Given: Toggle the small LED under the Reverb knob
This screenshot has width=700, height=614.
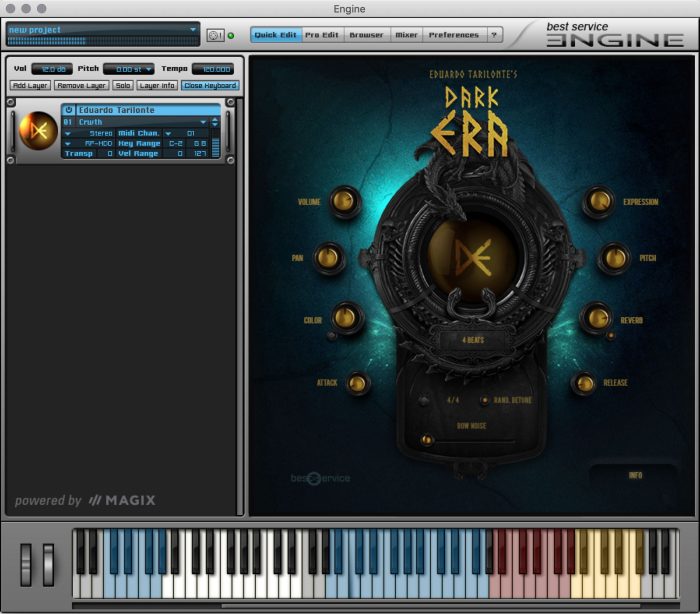Looking at the screenshot, I should tap(611, 336).
